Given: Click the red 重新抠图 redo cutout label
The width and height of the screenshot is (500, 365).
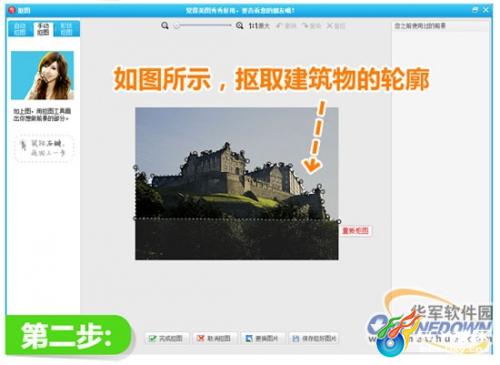Looking at the screenshot, I should point(356,231).
